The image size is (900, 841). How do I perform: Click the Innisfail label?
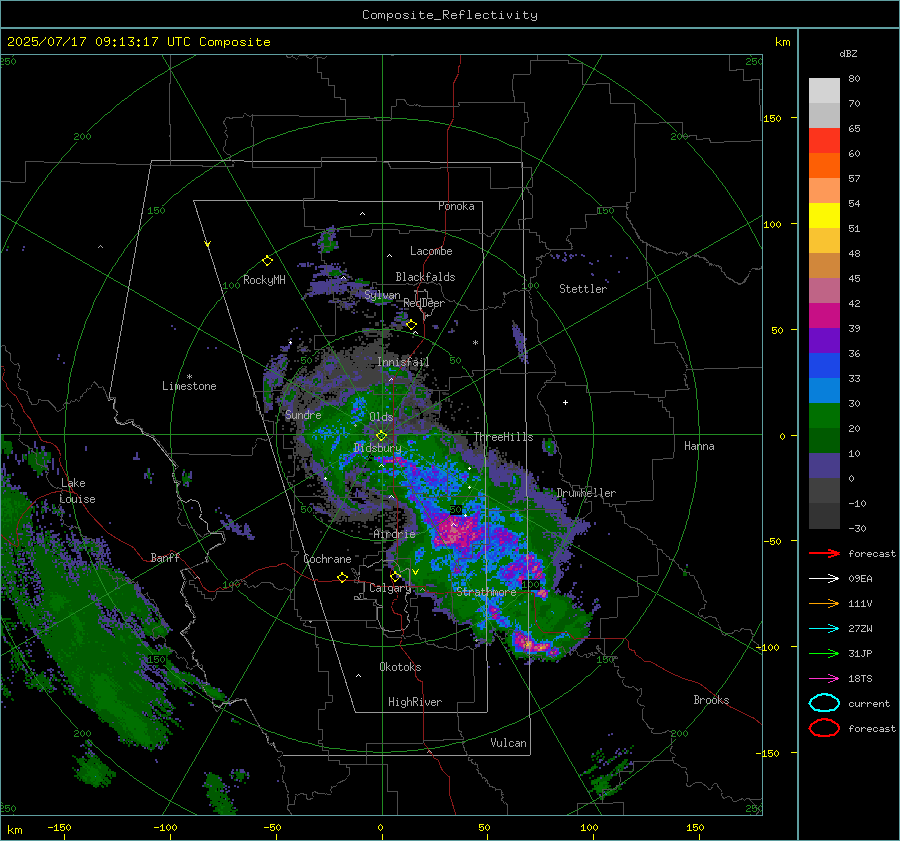point(403,362)
